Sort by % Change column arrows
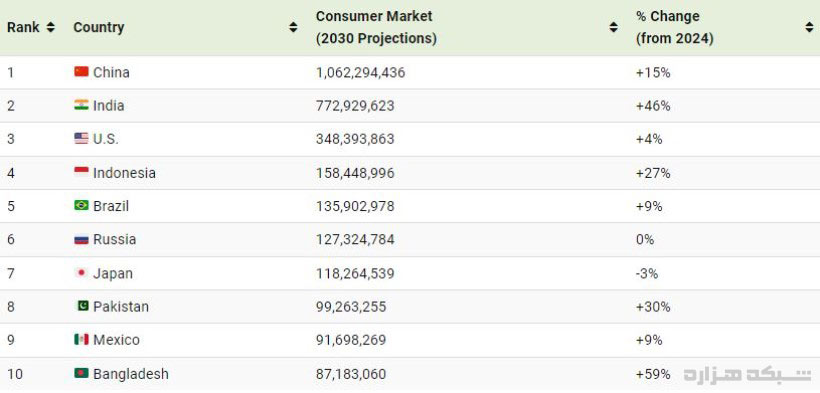 click(809, 27)
